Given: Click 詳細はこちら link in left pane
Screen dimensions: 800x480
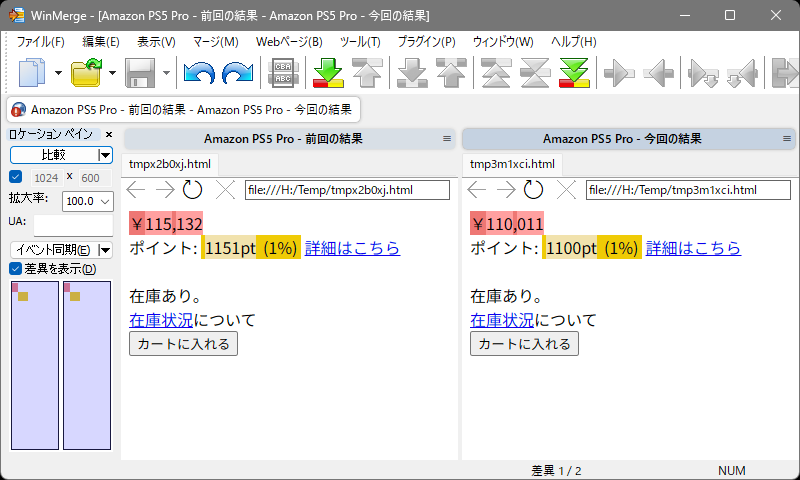Looking at the screenshot, I should [x=353, y=248].
